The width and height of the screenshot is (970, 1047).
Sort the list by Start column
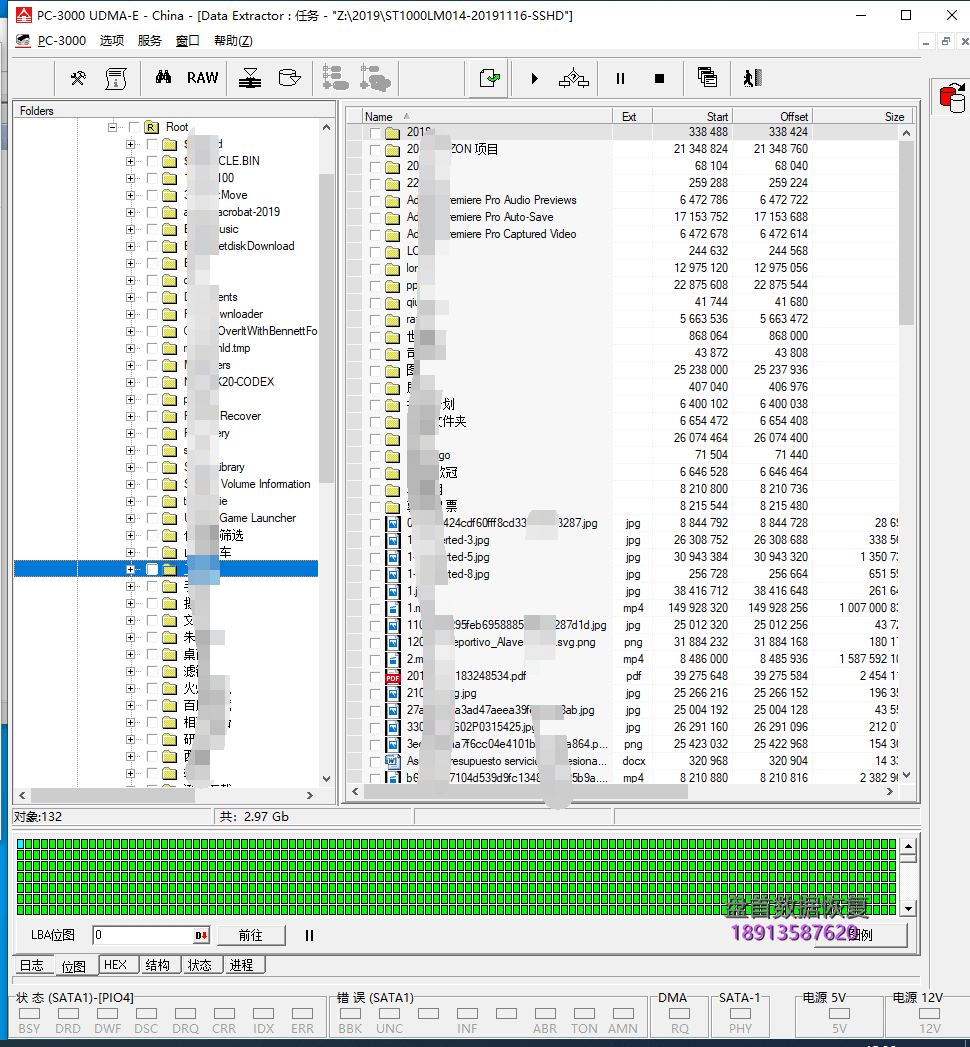click(x=692, y=116)
